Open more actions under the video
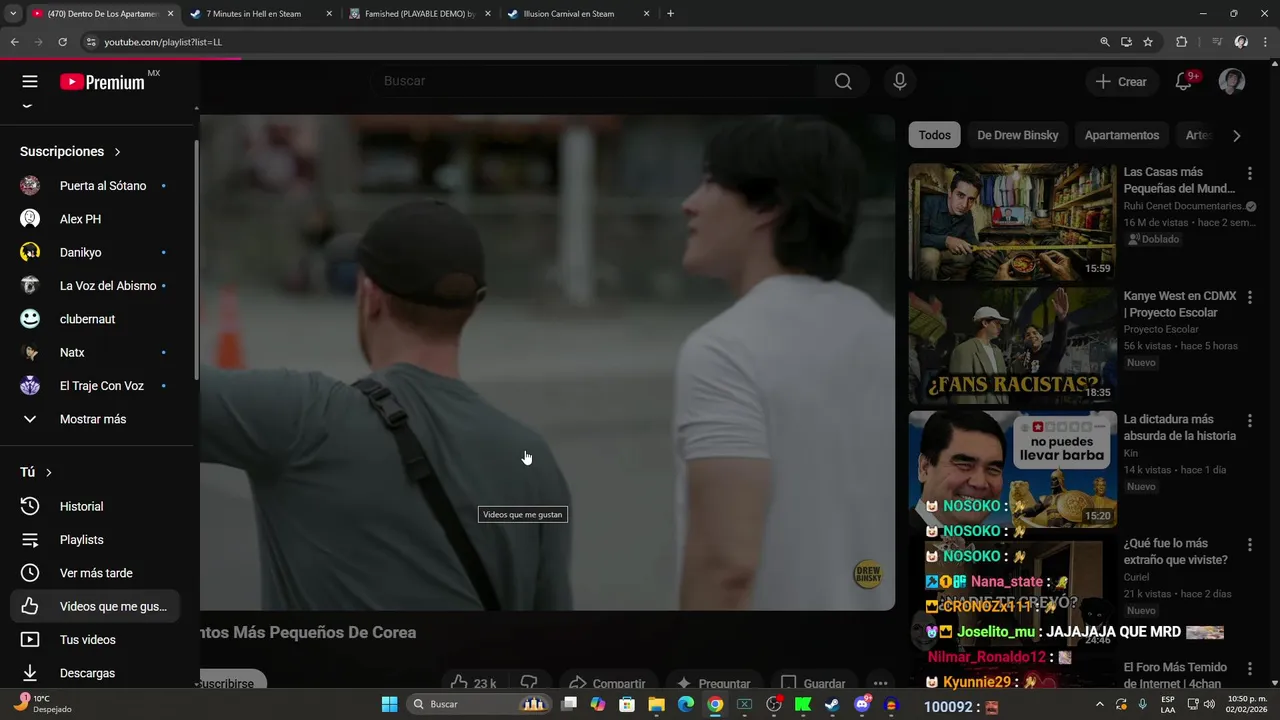 [880, 683]
